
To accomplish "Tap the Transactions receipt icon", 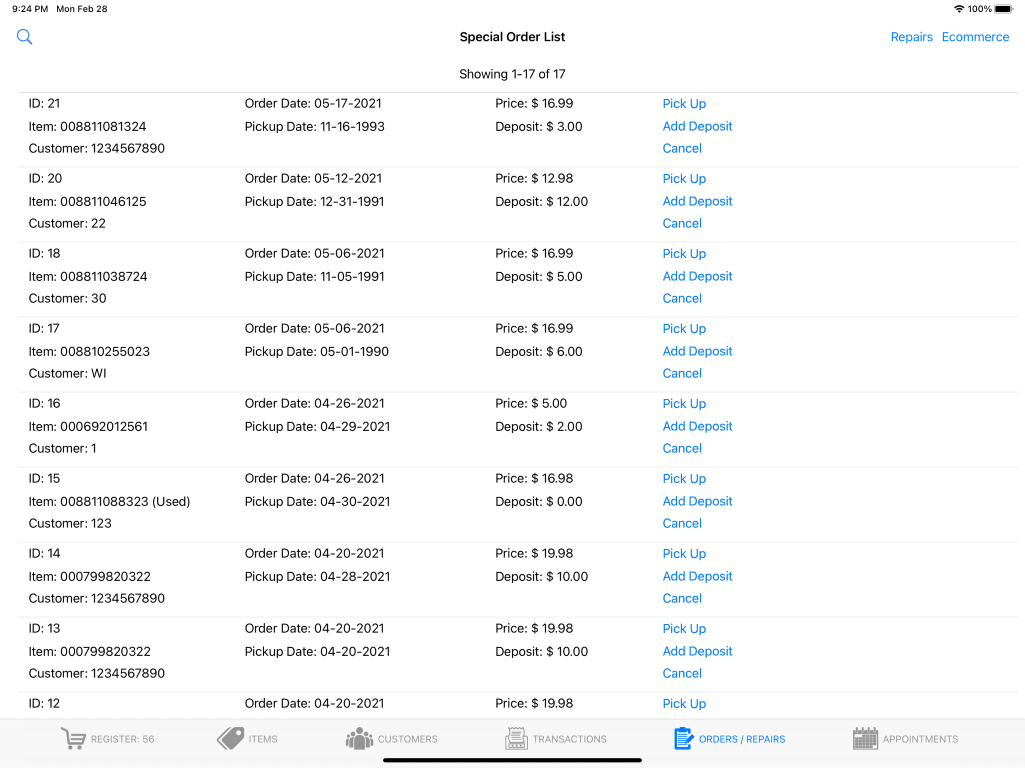I will [x=516, y=739].
